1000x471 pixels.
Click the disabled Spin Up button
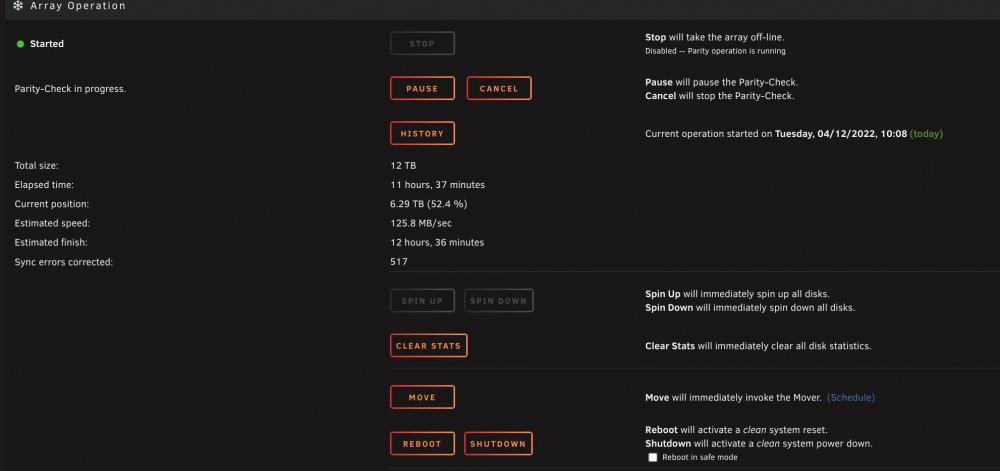pos(422,301)
